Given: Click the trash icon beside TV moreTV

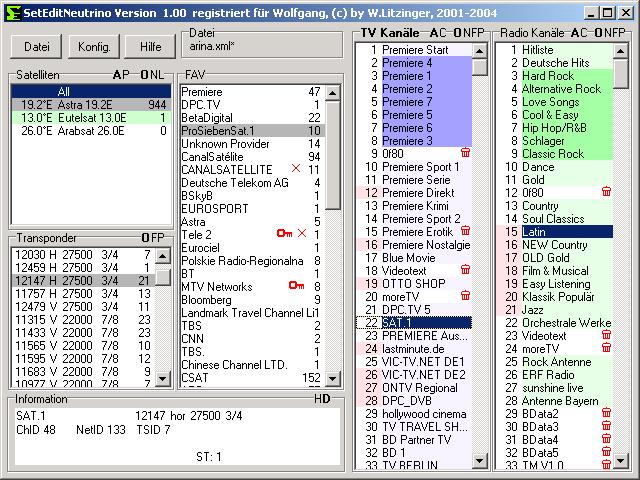Looking at the screenshot, I should [x=465, y=296].
